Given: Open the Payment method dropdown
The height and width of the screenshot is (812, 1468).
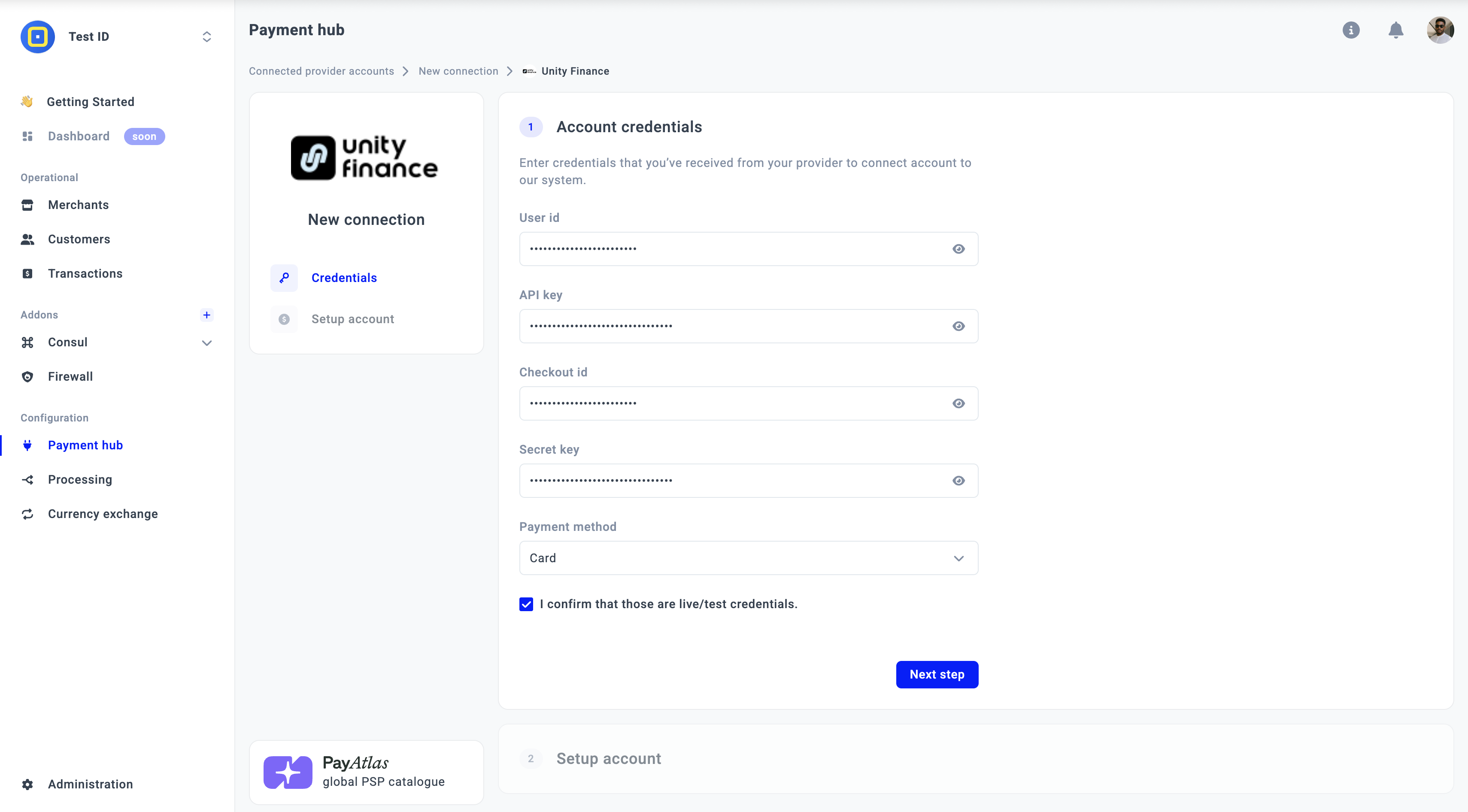Looking at the screenshot, I should (x=748, y=558).
